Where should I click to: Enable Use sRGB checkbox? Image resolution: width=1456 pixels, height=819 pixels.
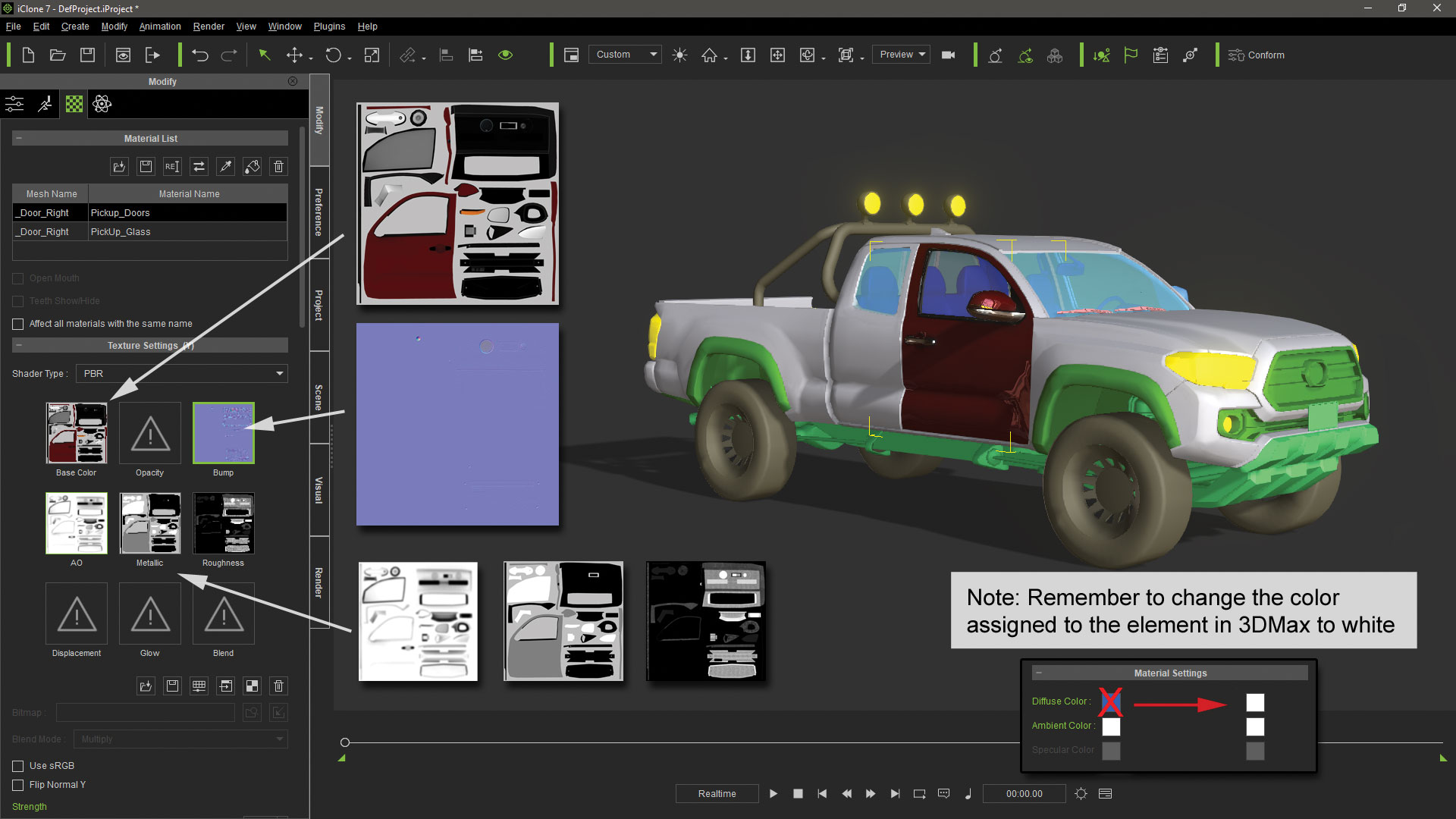click(18, 766)
